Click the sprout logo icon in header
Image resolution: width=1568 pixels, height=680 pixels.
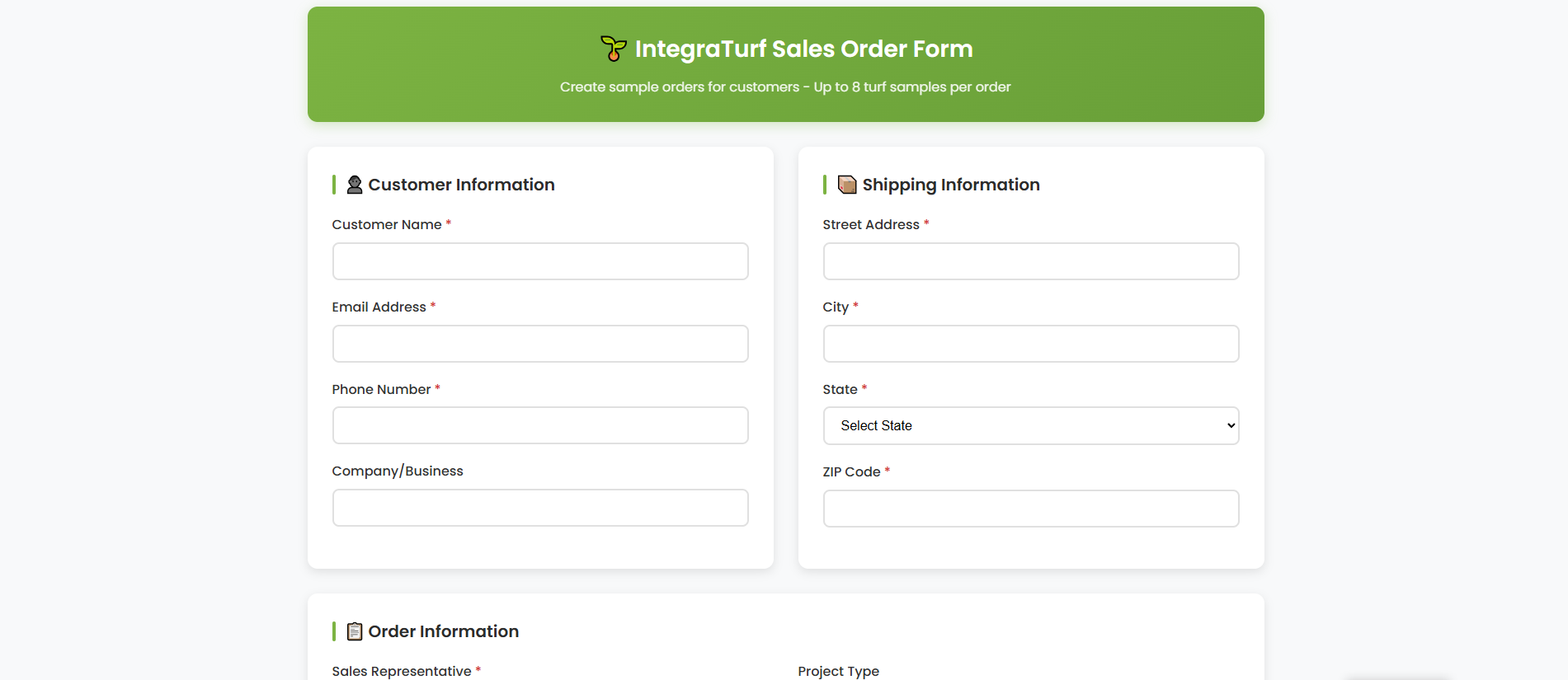coord(613,49)
